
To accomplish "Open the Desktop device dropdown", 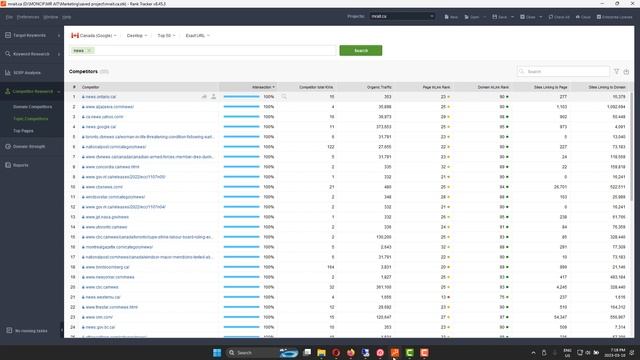I will (x=137, y=36).
